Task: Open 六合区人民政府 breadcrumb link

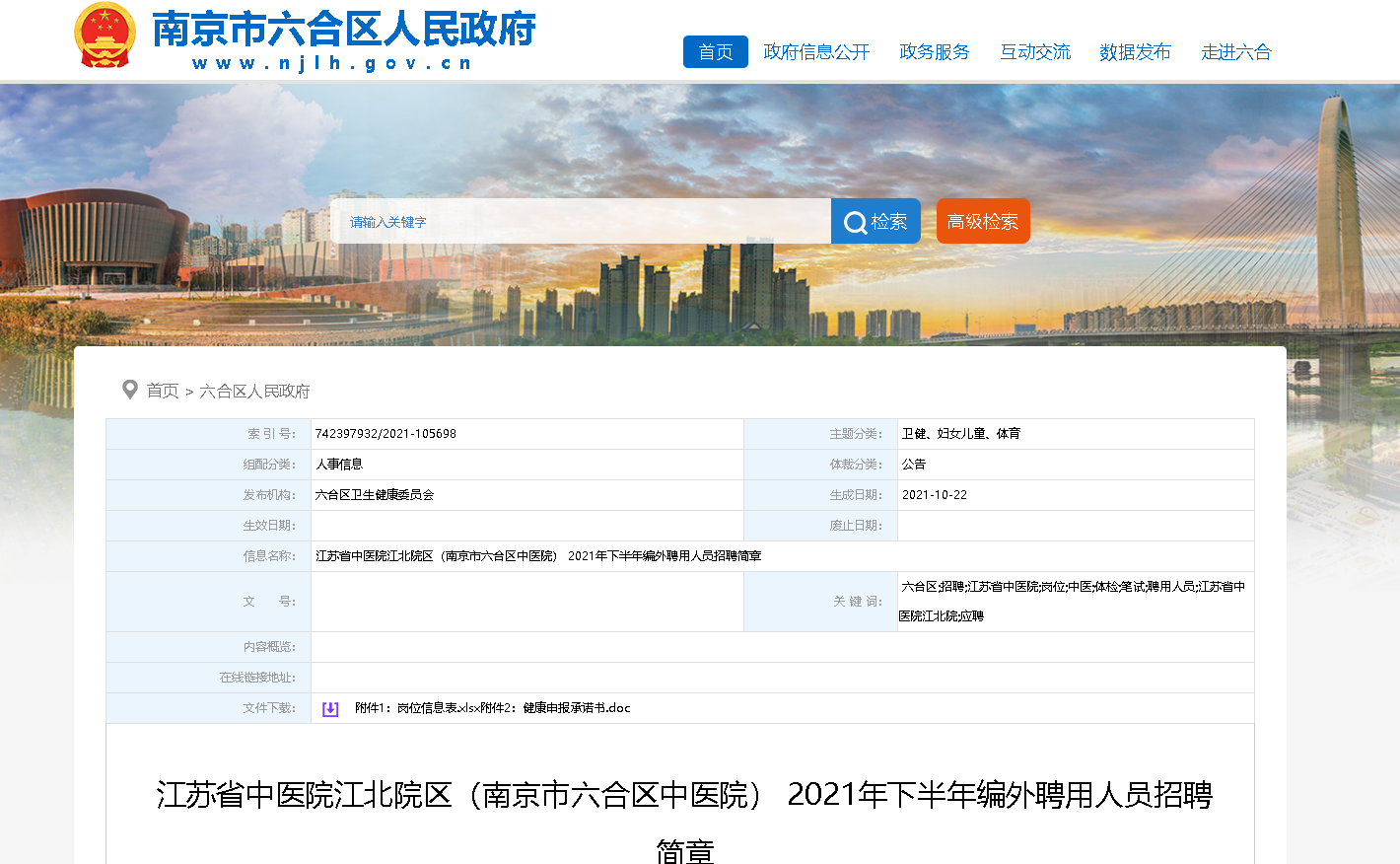Action: [254, 391]
